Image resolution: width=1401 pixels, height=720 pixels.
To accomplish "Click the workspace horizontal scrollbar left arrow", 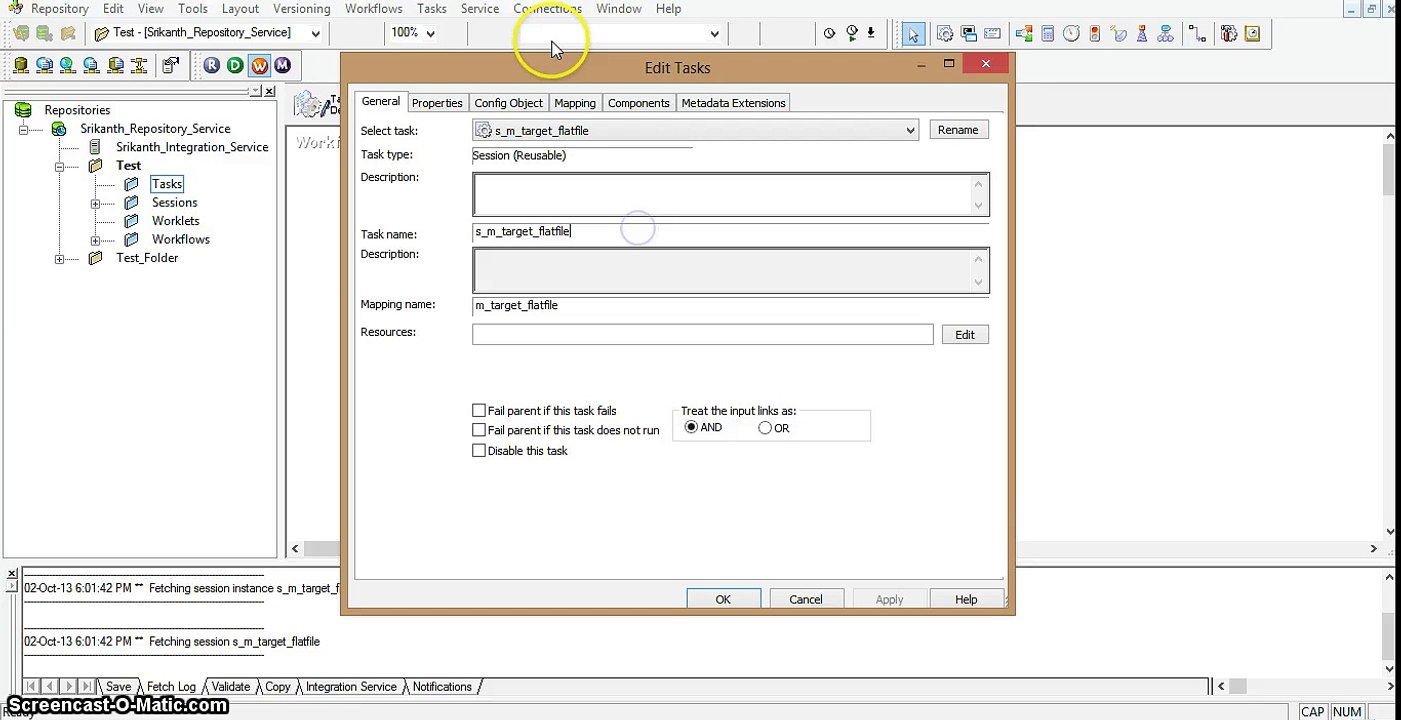I will click(295, 548).
